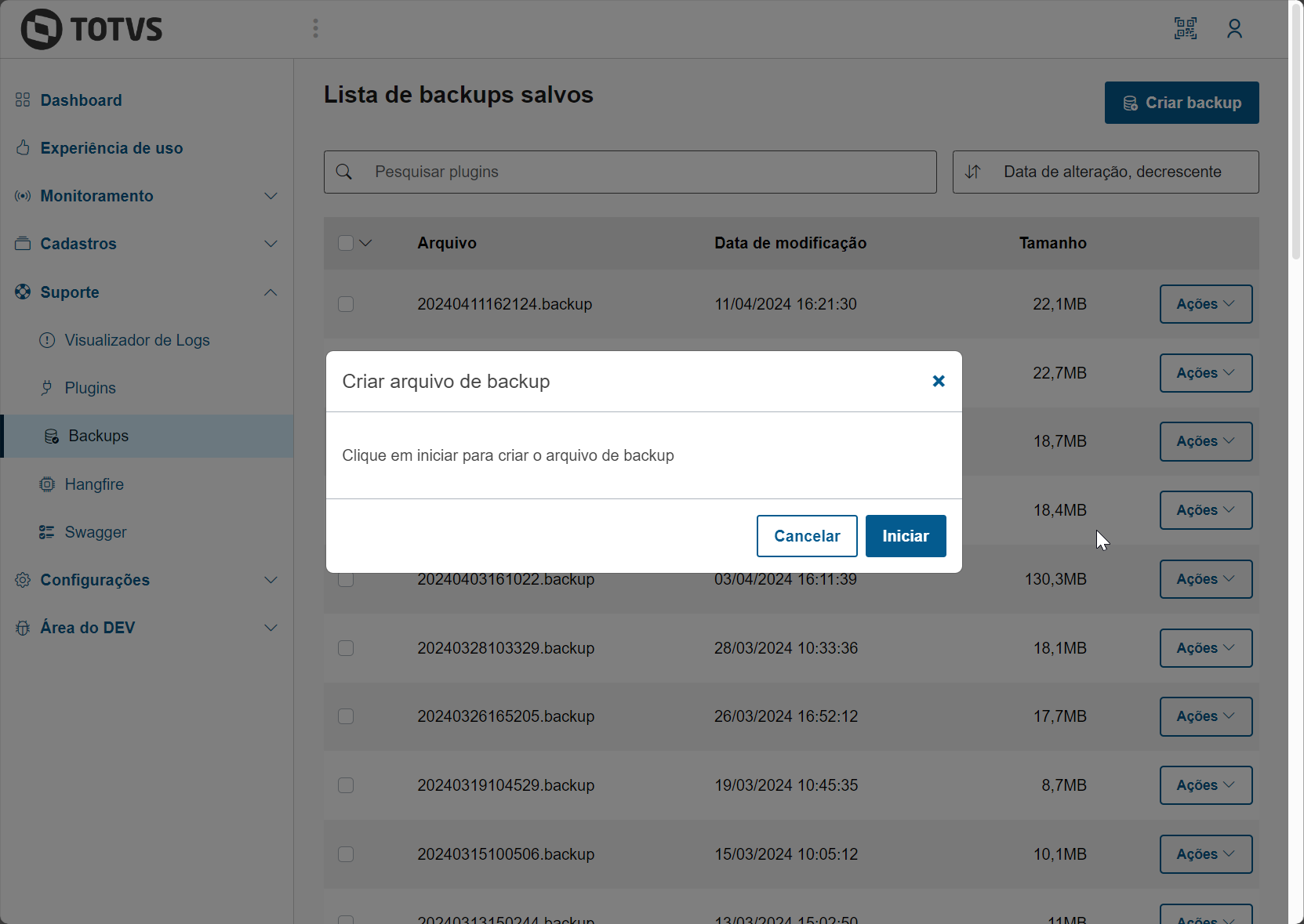Image resolution: width=1304 pixels, height=924 pixels.
Task: Click the sort arrows icon
Action: [972, 172]
